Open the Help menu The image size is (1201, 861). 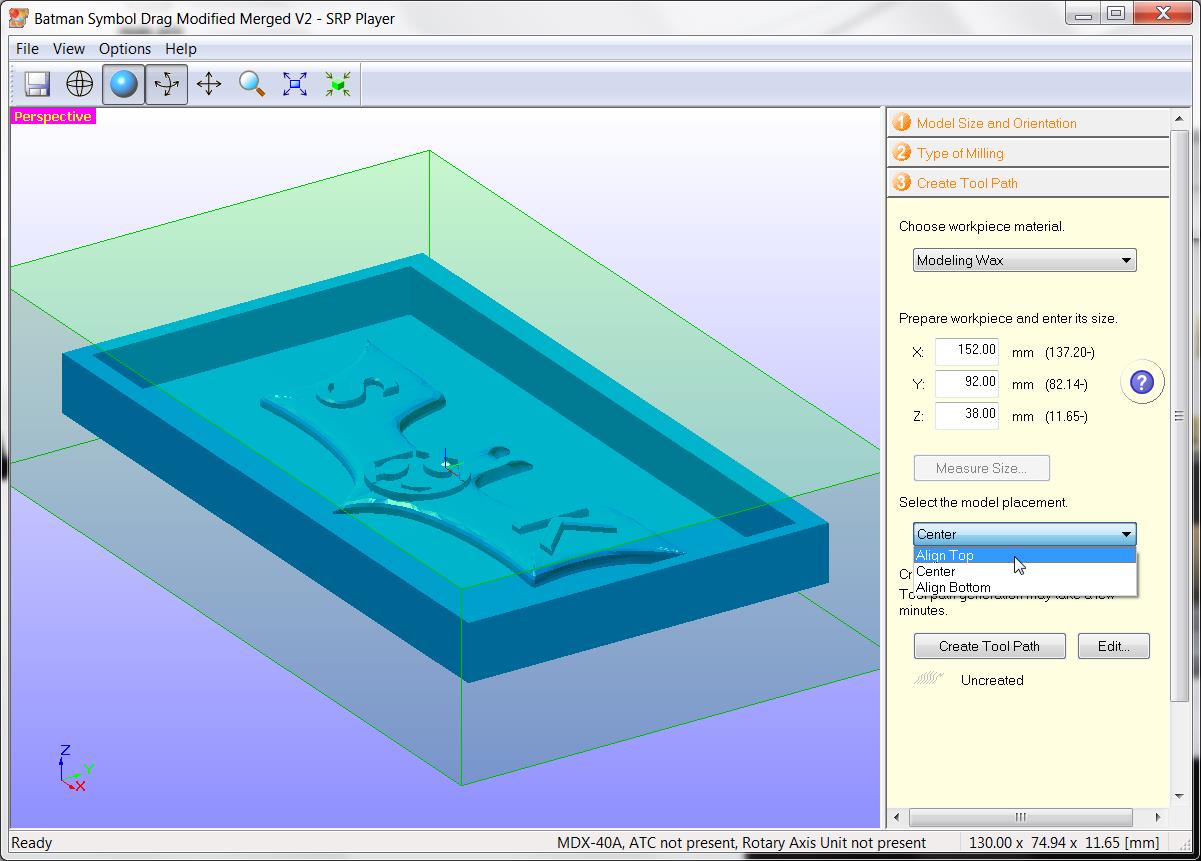click(x=181, y=48)
